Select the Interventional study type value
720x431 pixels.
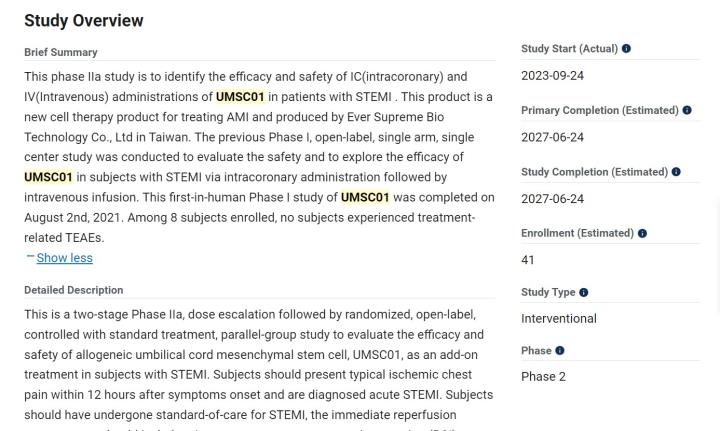coord(558,318)
